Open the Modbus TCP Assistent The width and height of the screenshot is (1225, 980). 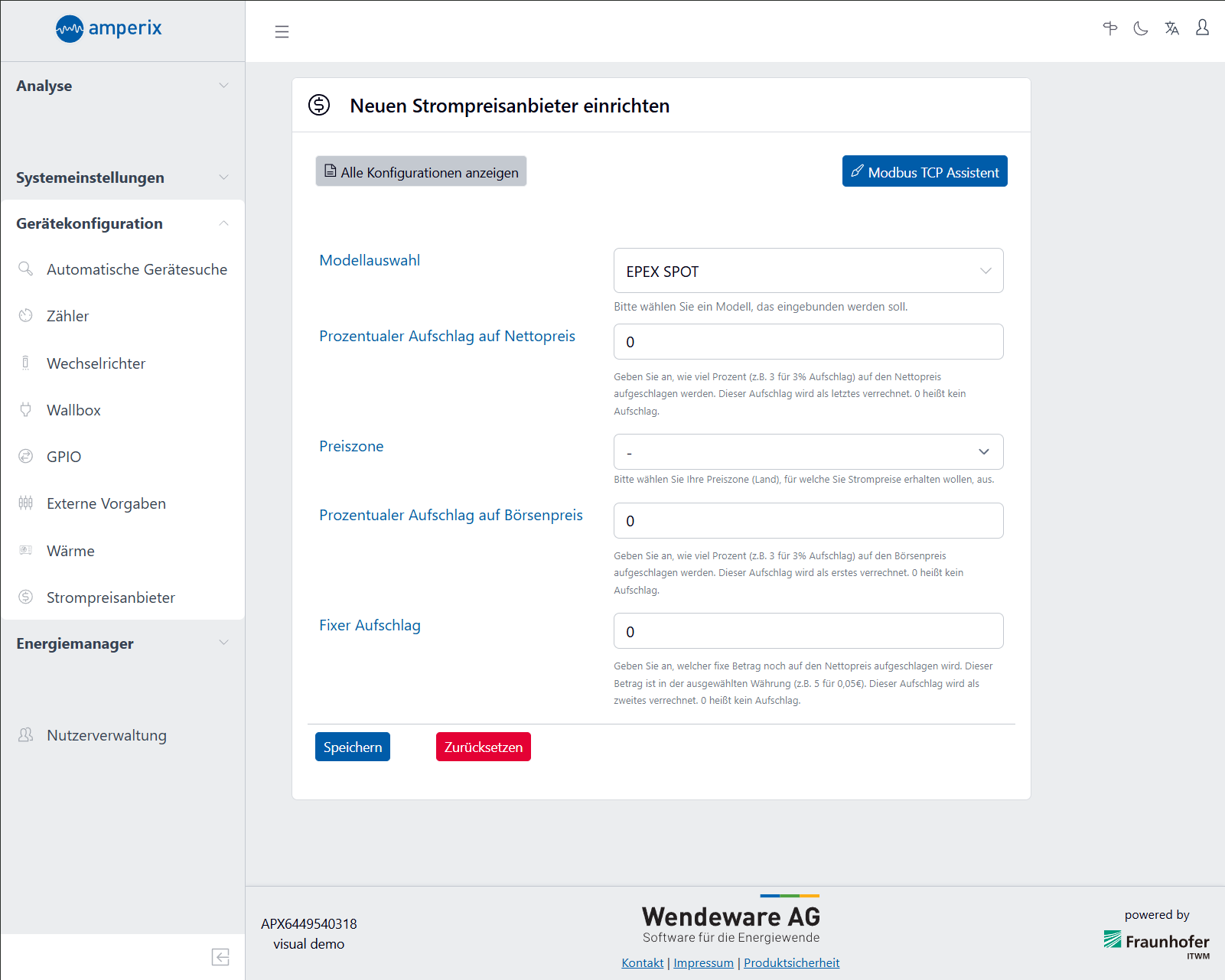(x=924, y=171)
